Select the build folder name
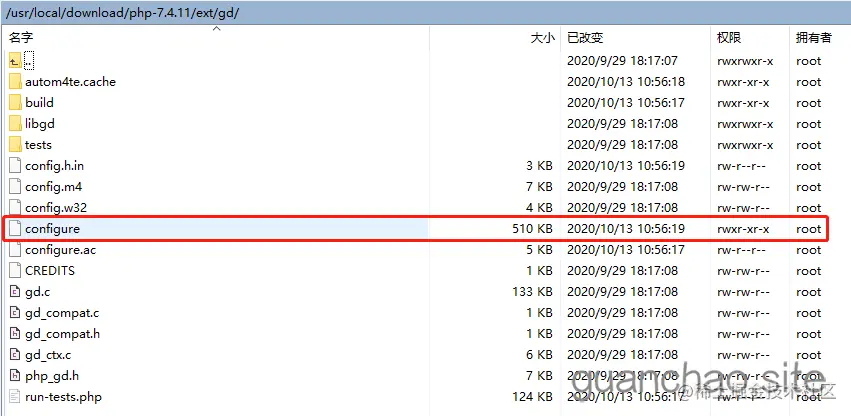 tap(39, 103)
